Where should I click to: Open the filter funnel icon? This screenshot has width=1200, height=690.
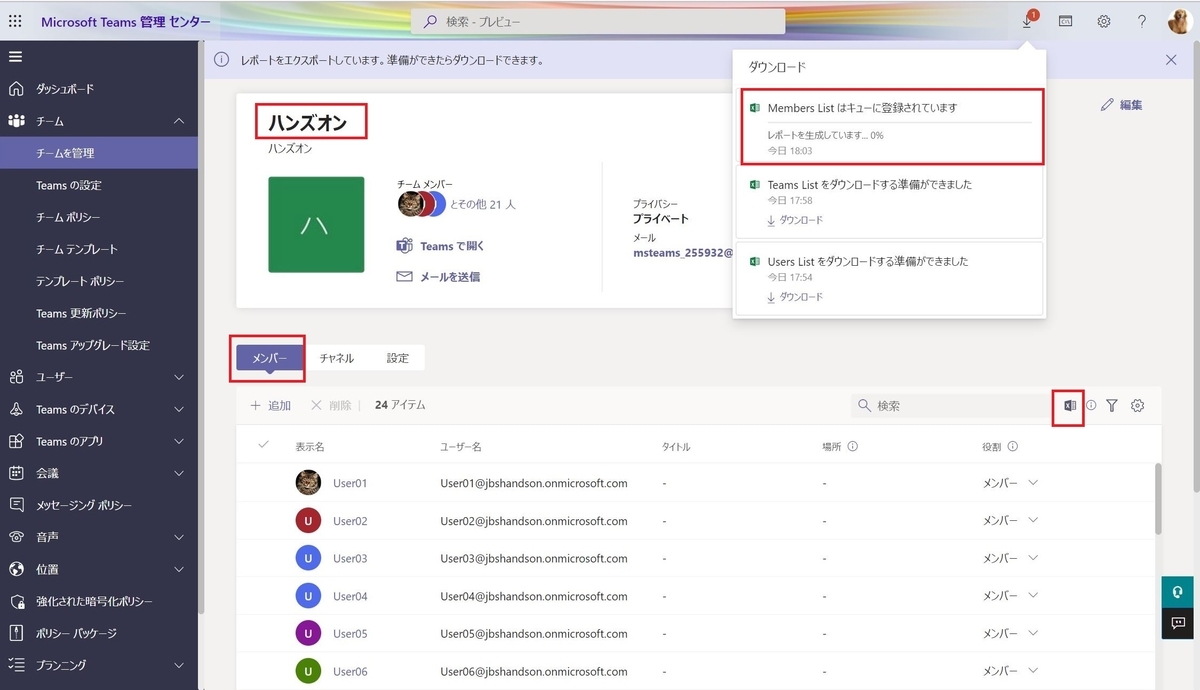[1112, 405]
